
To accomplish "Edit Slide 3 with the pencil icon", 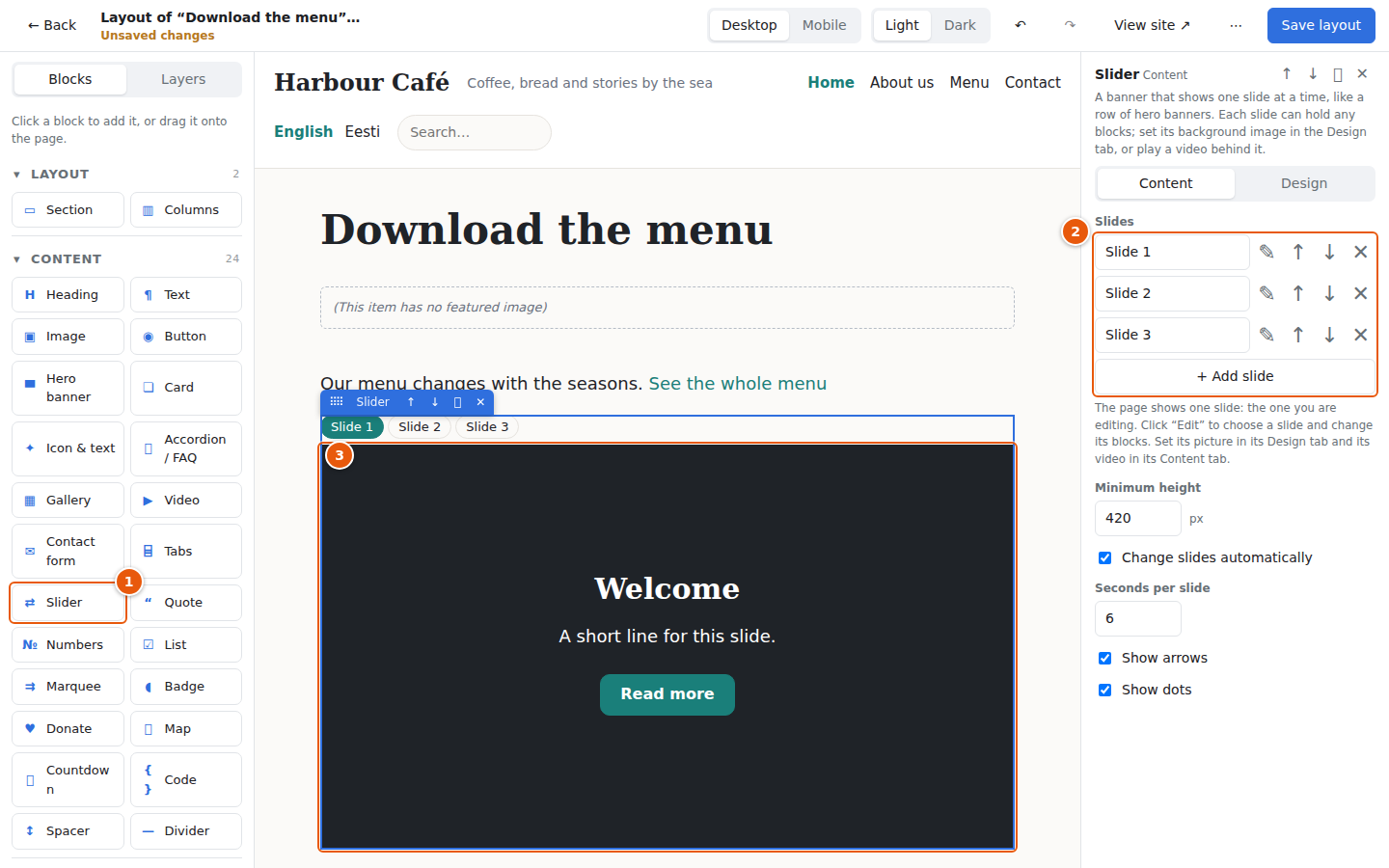I will 1266,335.
